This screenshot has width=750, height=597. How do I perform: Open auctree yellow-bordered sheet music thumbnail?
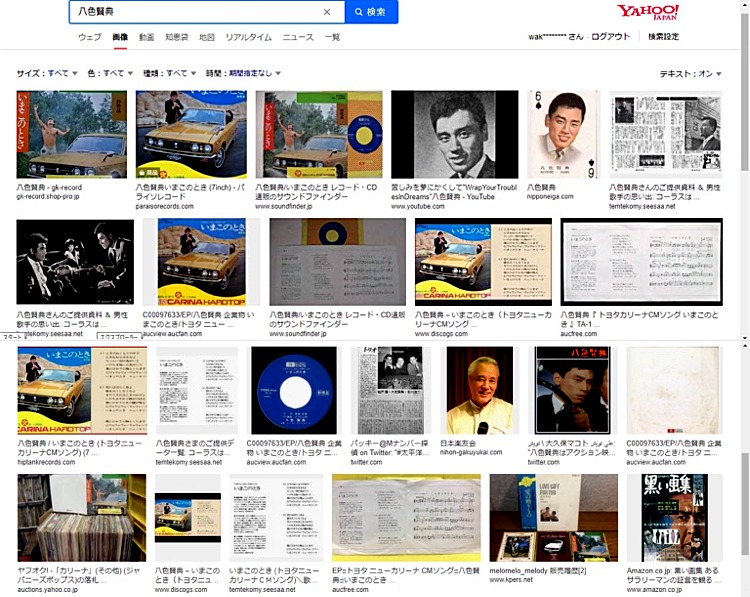pyautogui.click(x=406, y=518)
